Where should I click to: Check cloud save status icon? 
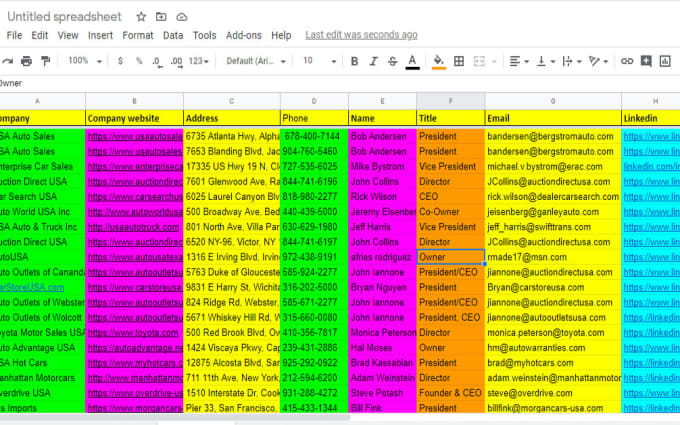click(182, 17)
